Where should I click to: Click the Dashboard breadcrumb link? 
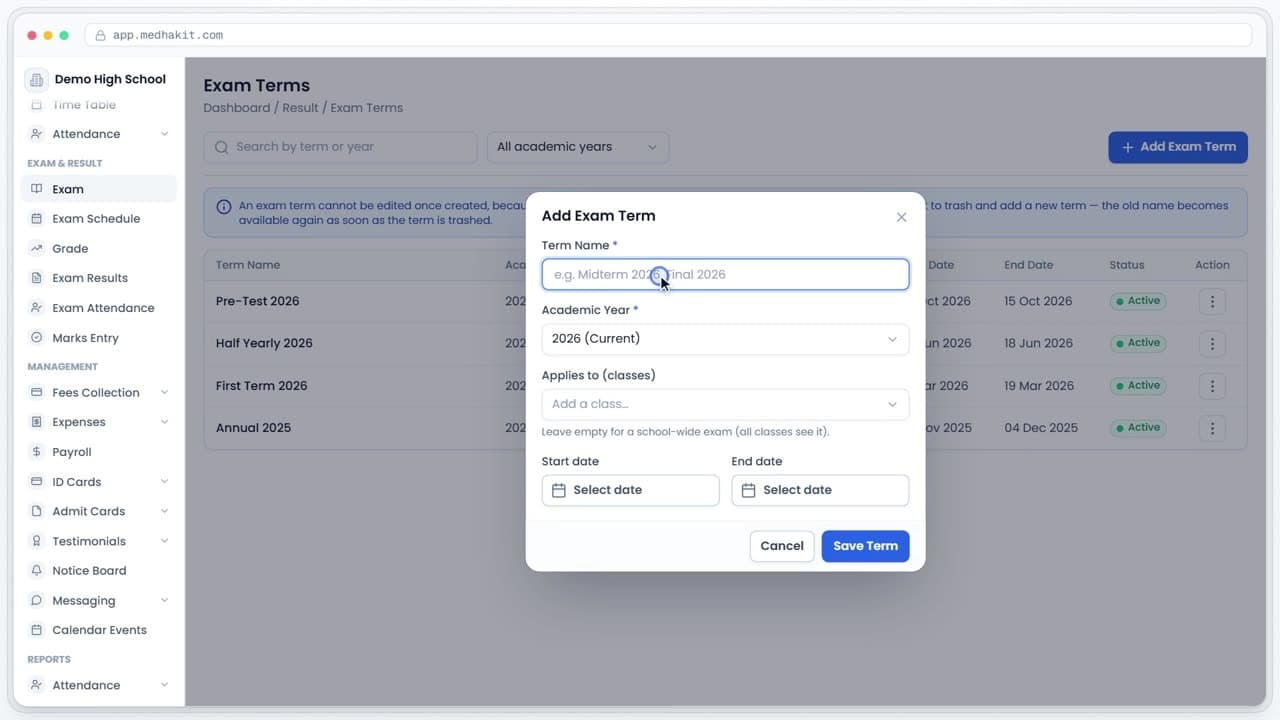coord(237,108)
